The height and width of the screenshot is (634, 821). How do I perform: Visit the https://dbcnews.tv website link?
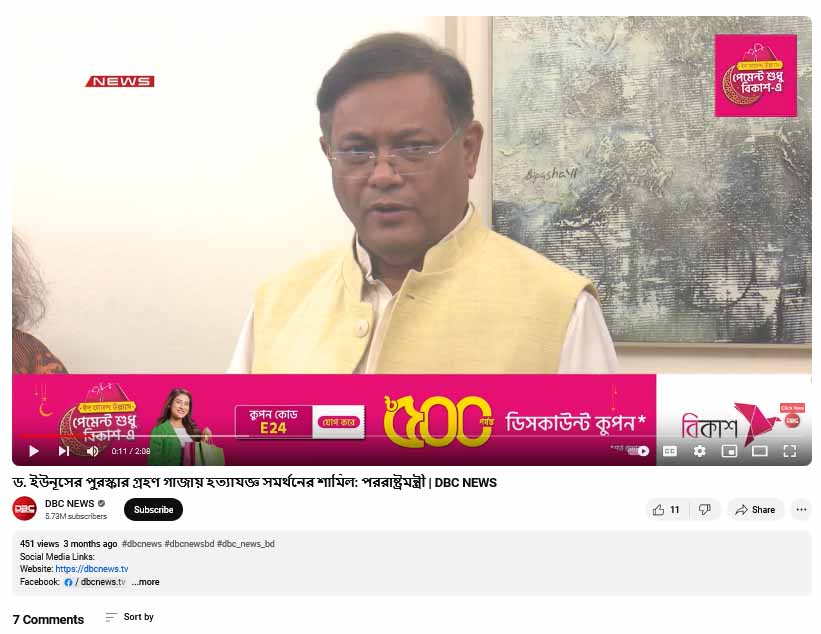pos(92,569)
